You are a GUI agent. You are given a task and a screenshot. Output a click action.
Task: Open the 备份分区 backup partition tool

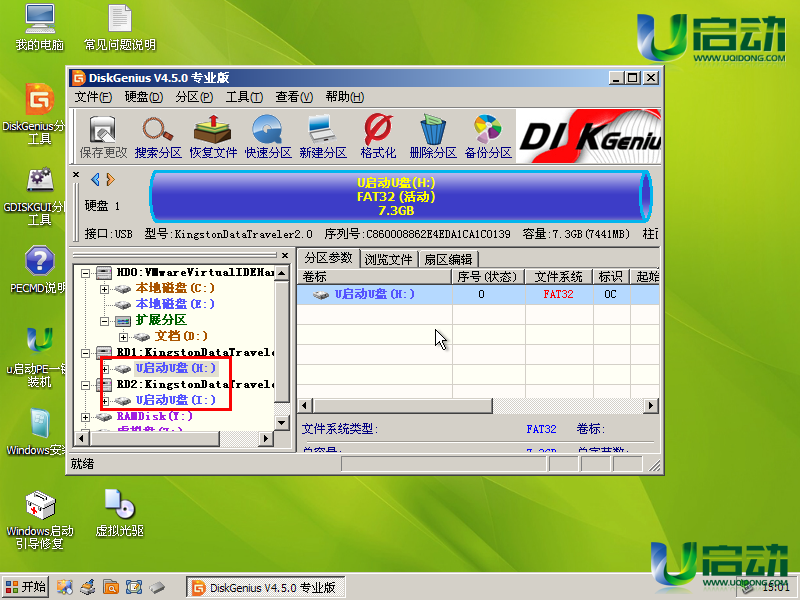486,136
